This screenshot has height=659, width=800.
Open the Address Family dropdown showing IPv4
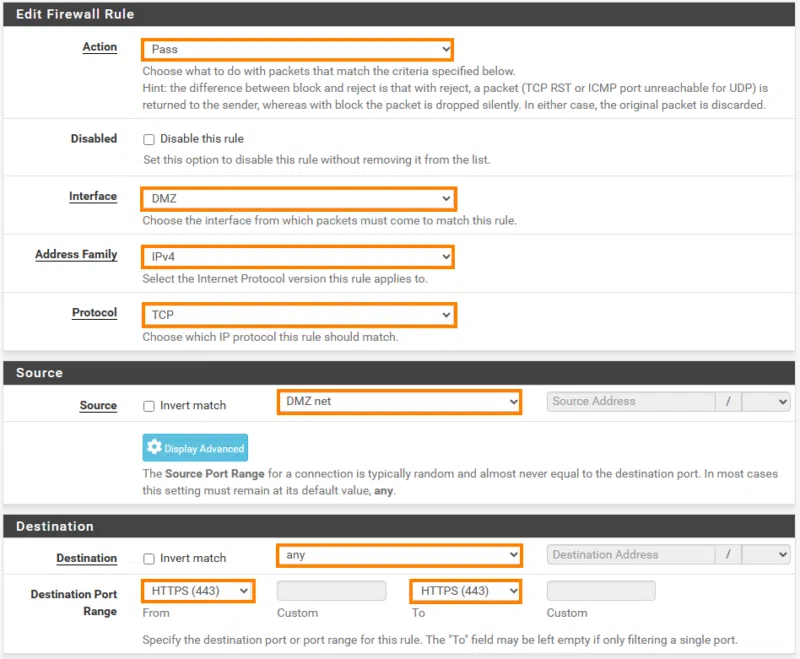[297, 257]
